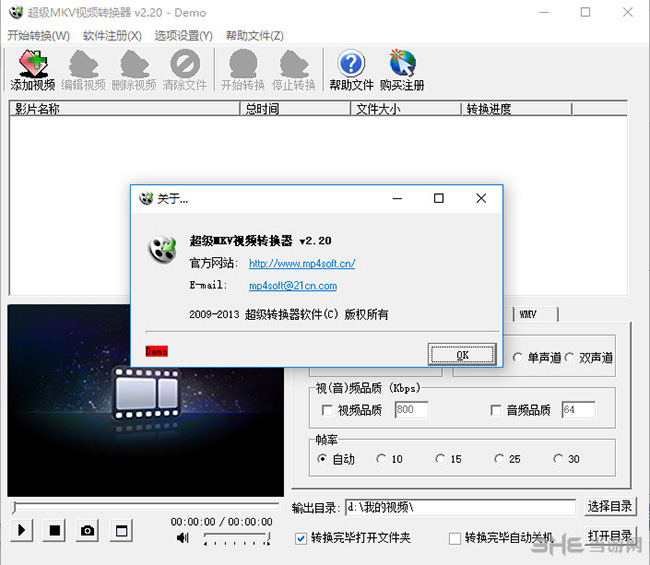Click the mp4soft@21cn.com email link
This screenshot has width=650, height=565.
(293, 286)
